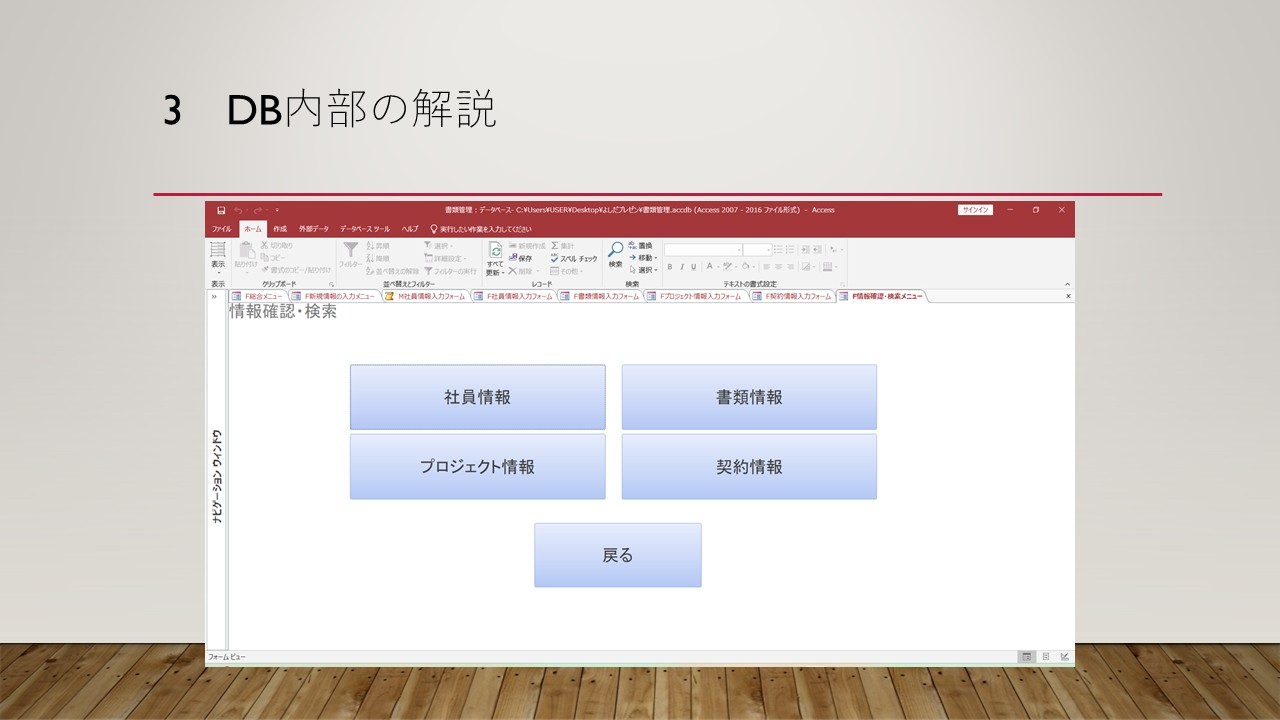Click the Save icon in quick access toolbar
This screenshot has height=720, width=1280.
(221, 210)
